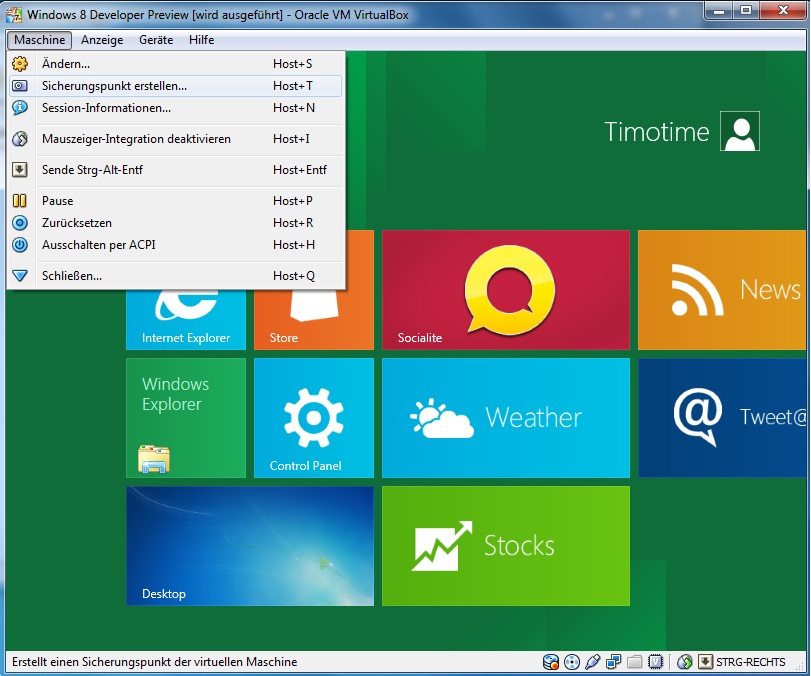The image size is (811, 676).
Task: Minimize the VirtualBox window
Action: click(719, 10)
